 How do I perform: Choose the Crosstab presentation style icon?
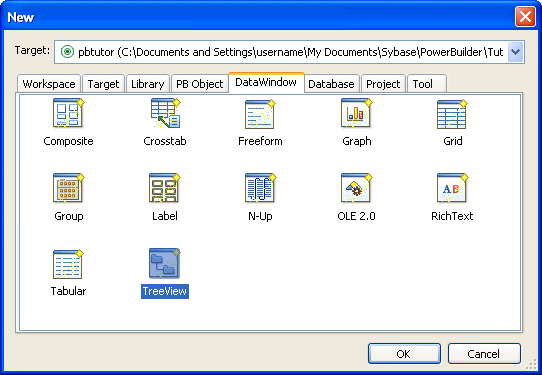pos(165,113)
